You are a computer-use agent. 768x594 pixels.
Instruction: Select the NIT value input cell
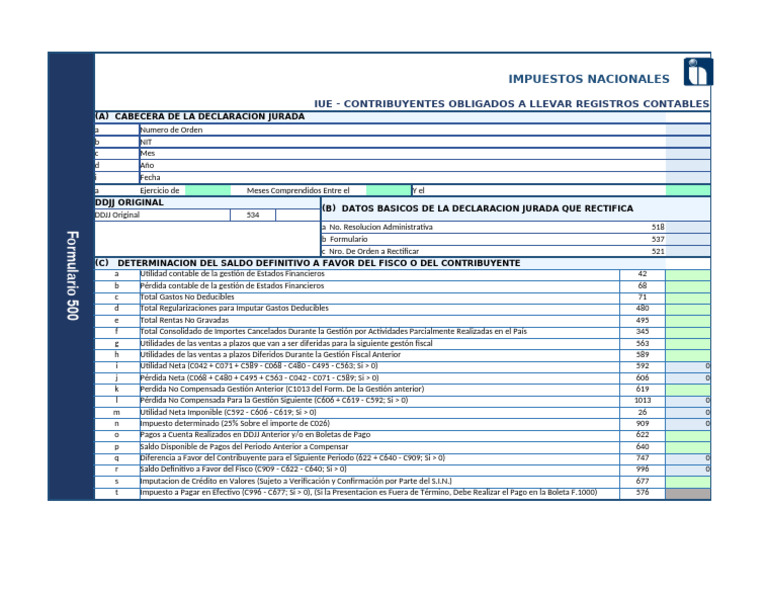[688, 142]
